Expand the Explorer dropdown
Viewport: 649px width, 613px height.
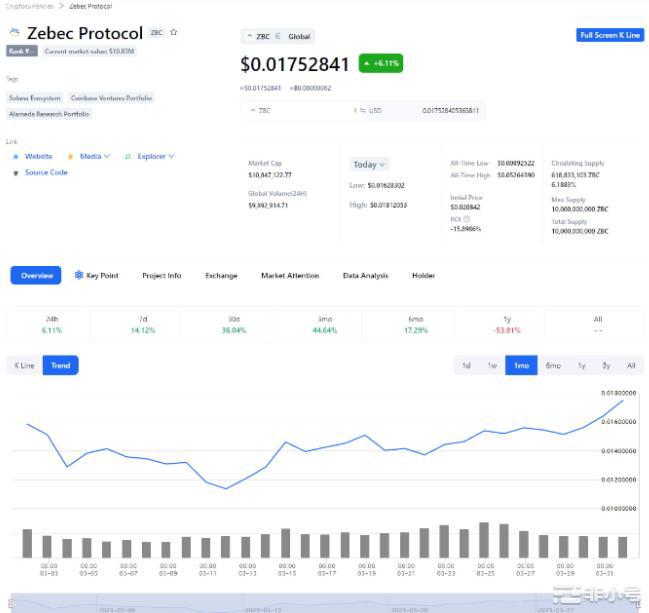171,156
